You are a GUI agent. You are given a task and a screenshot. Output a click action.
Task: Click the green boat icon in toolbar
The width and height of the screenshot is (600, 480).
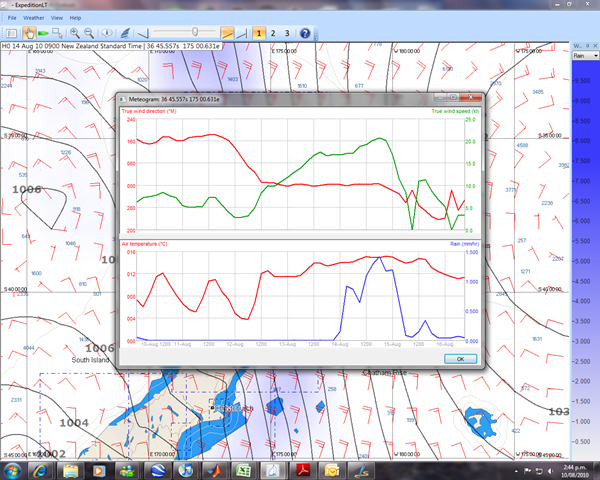pyautogui.click(x=42, y=33)
